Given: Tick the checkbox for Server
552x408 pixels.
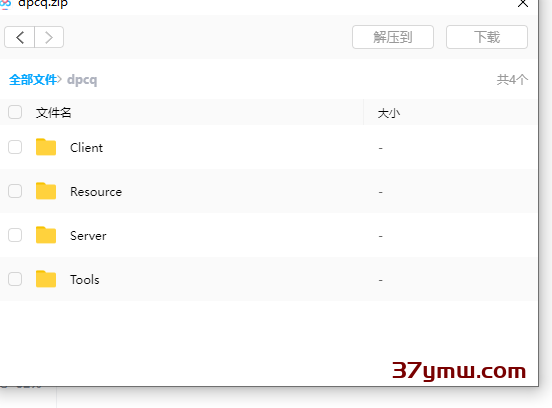Looking at the screenshot, I should pos(15,235).
